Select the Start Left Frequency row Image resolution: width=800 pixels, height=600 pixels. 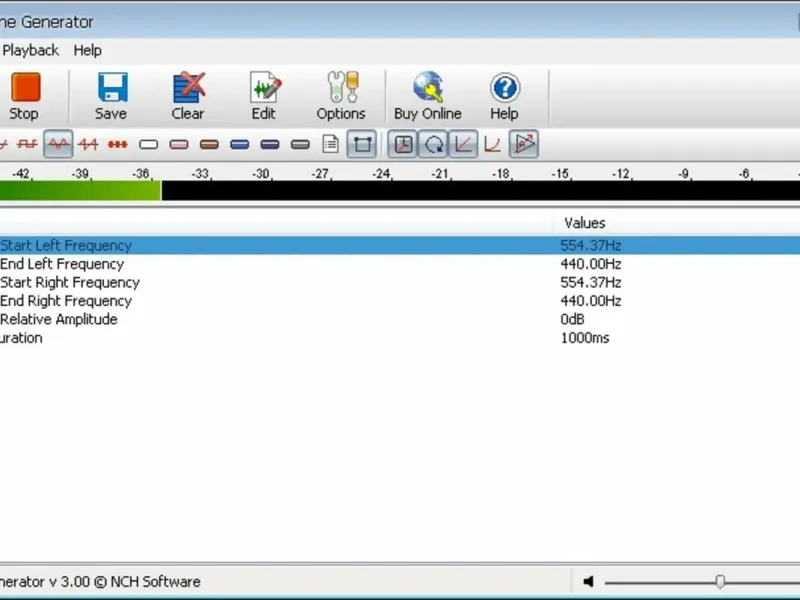tap(400, 245)
